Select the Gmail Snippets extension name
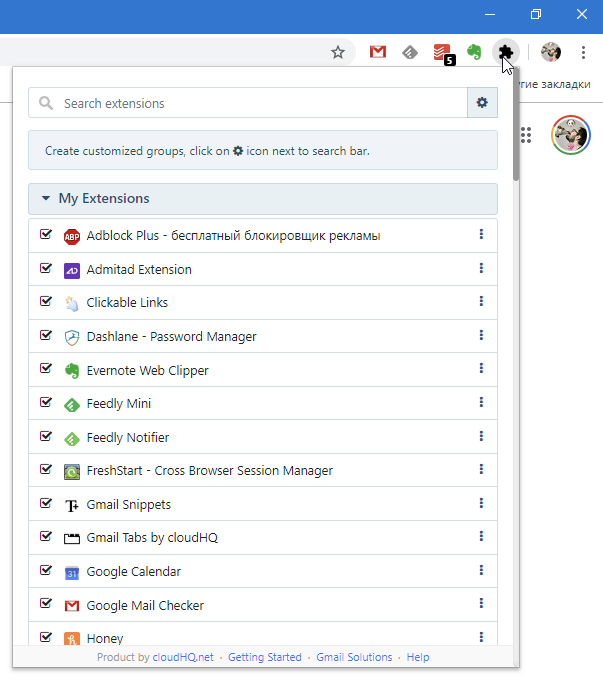 coord(128,505)
